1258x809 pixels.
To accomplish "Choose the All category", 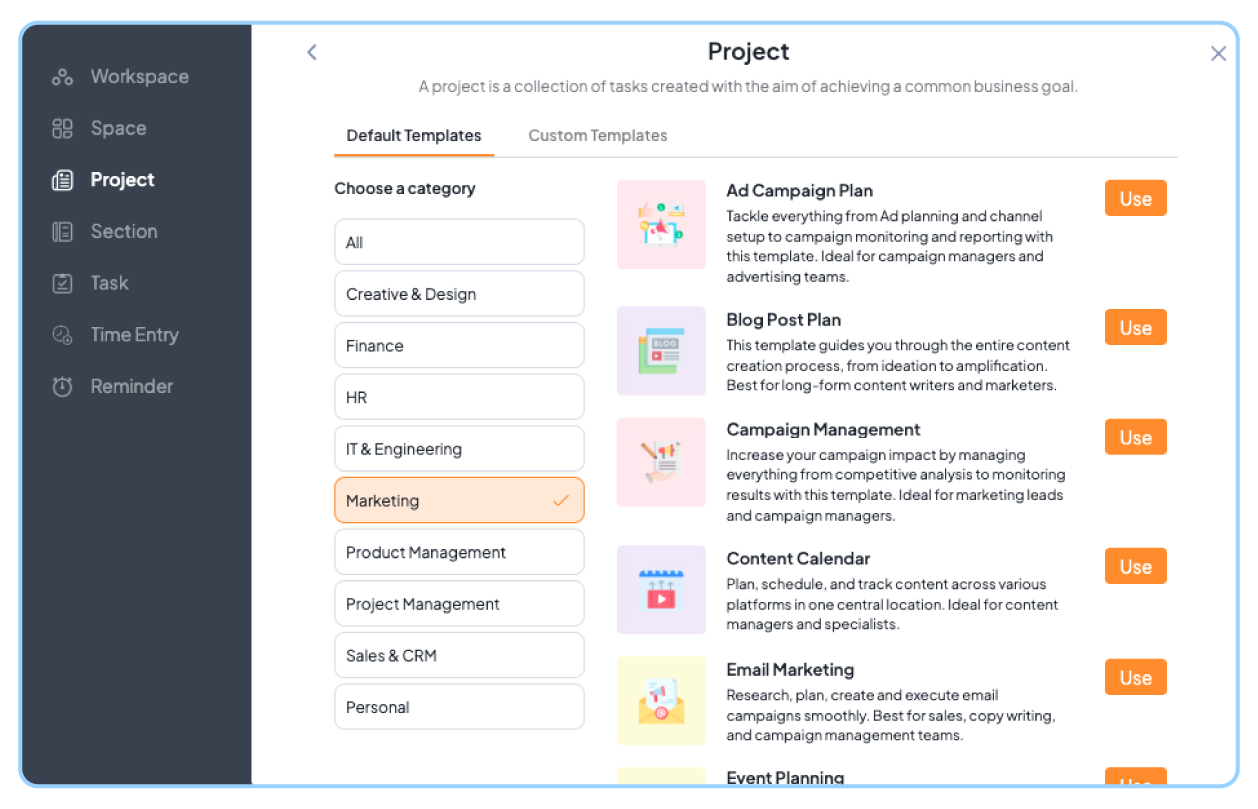I will pyautogui.click(x=459, y=242).
